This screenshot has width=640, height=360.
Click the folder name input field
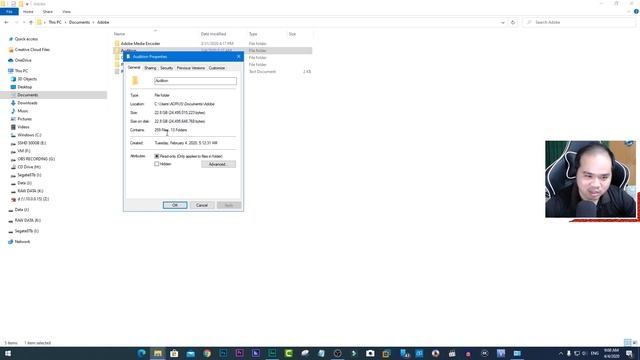coord(195,81)
